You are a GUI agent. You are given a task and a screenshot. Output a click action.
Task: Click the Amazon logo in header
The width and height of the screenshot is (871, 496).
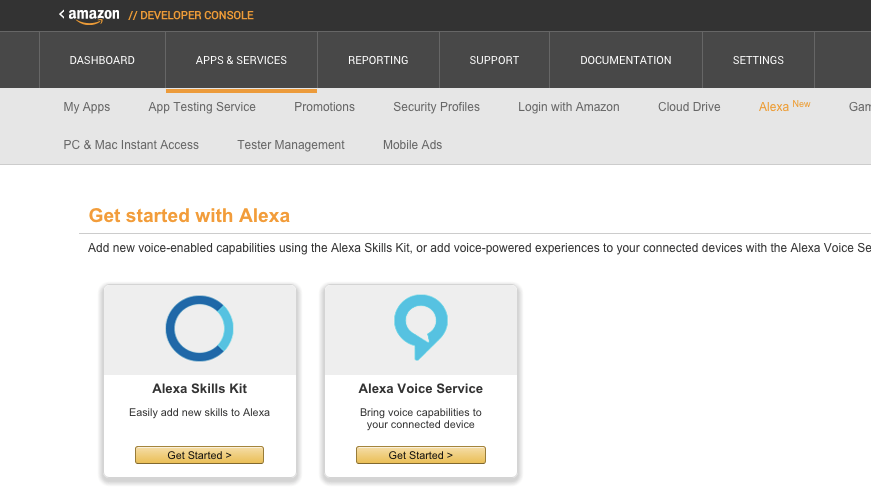point(95,15)
